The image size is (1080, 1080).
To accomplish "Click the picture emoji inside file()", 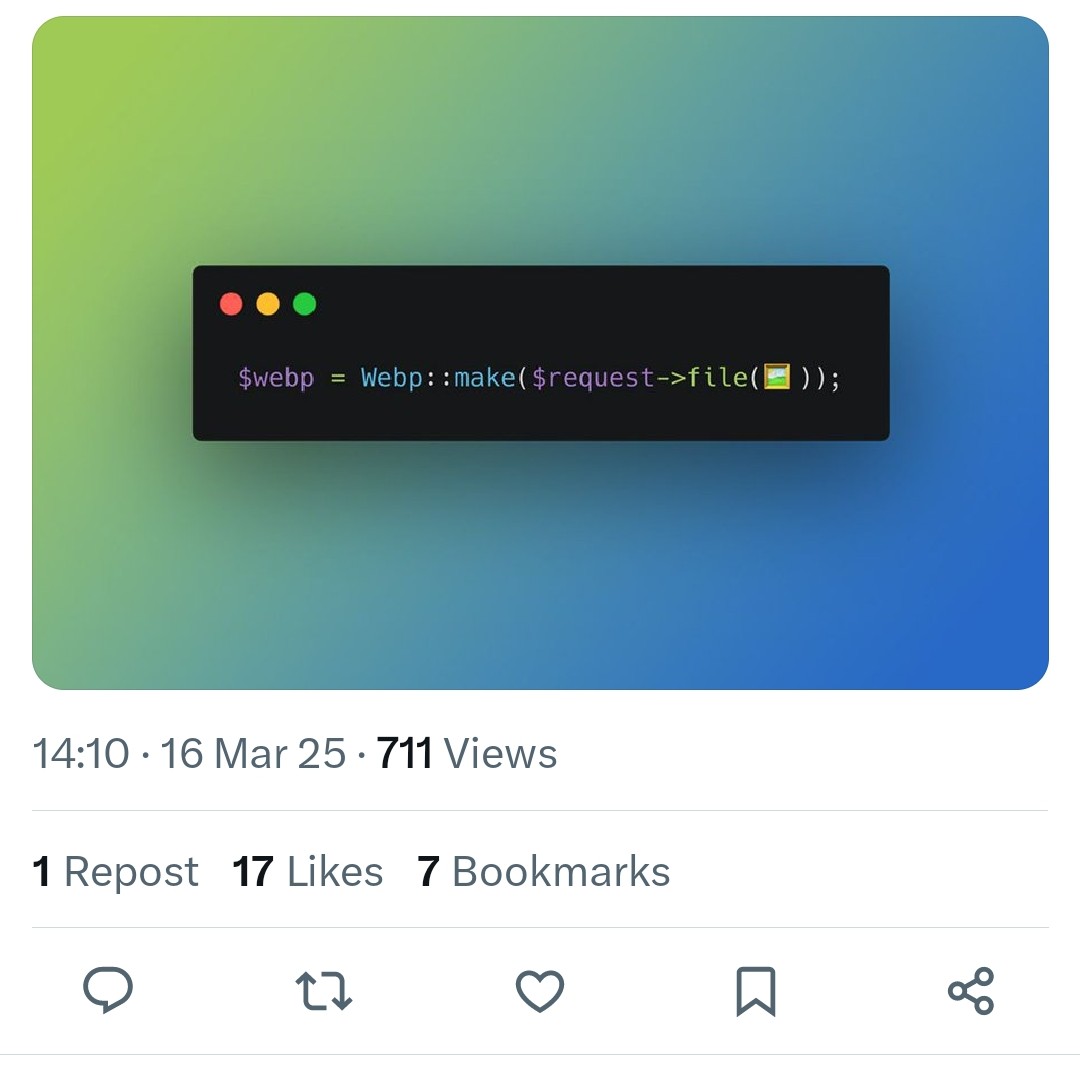I will coord(777,377).
